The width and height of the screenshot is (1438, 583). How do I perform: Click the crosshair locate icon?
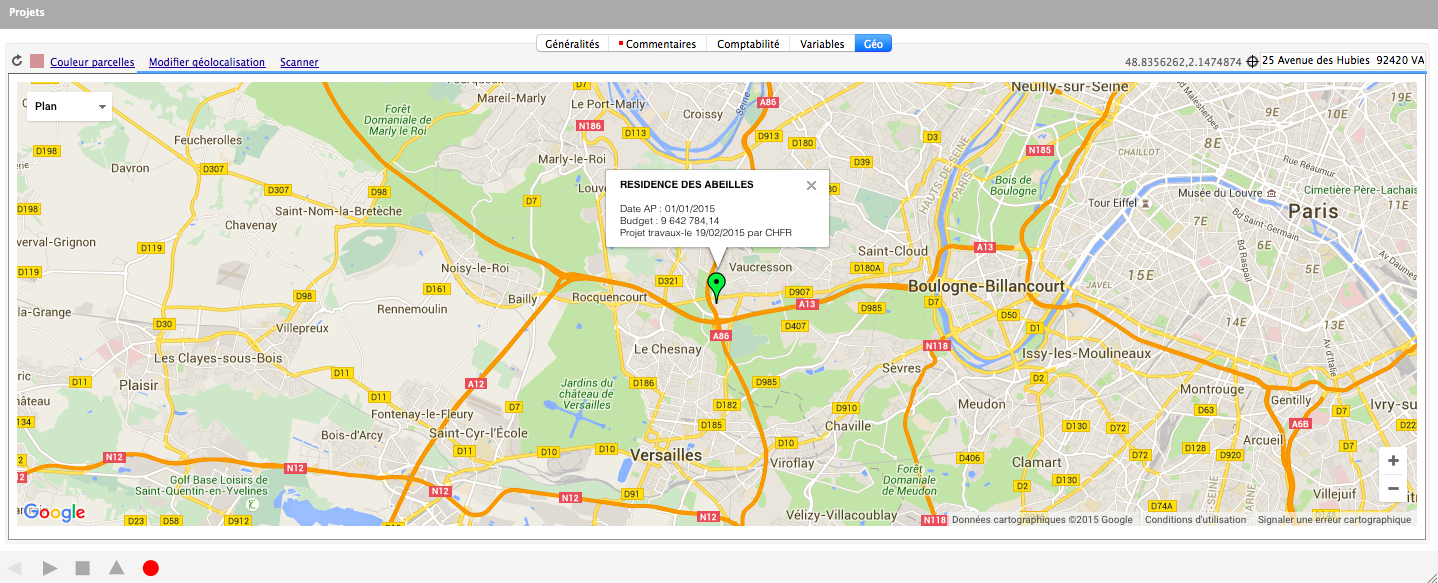[1252, 61]
